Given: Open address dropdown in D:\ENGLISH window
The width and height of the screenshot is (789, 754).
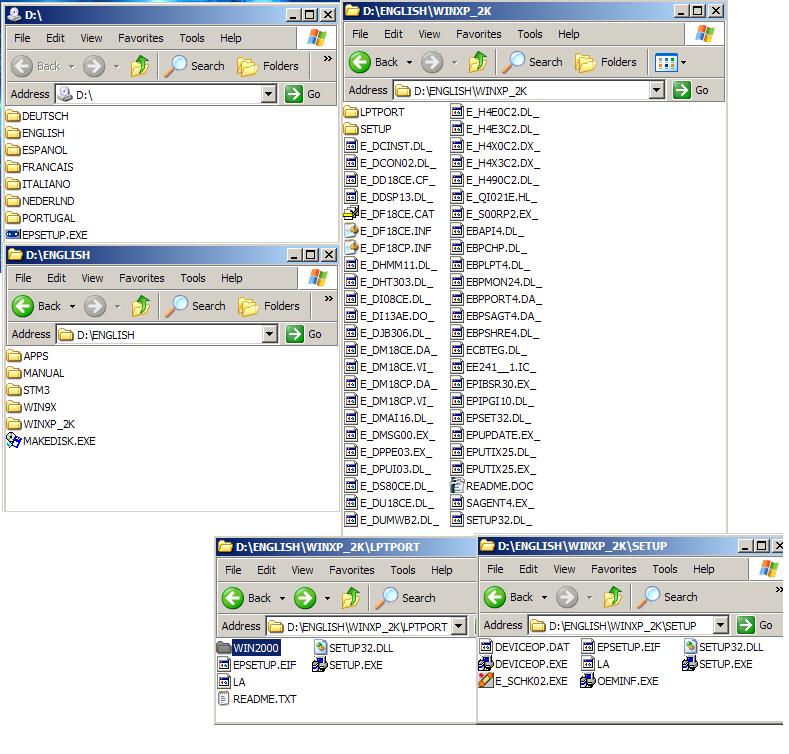Looking at the screenshot, I should [270, 334].
